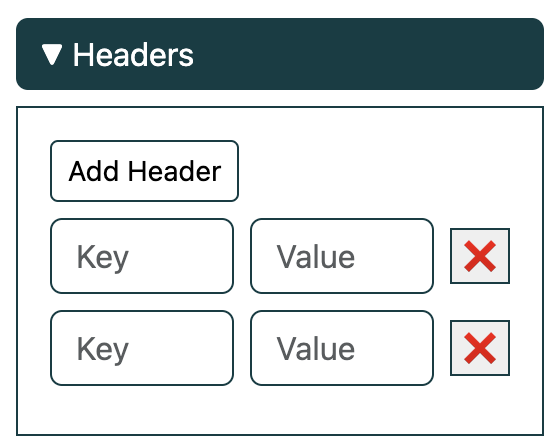Focus the first row Key field

(x=142, y=256)
